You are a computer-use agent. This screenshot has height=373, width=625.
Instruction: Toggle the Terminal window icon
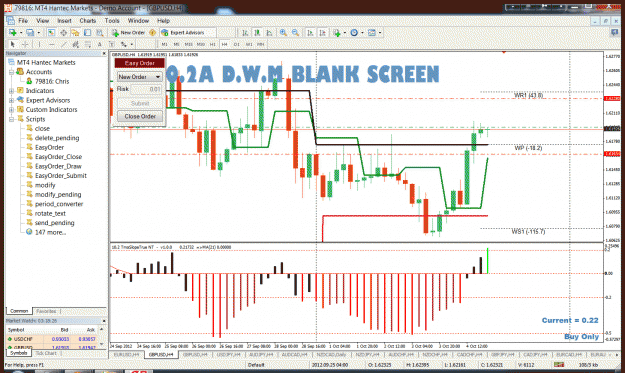[x=87, y=33]
